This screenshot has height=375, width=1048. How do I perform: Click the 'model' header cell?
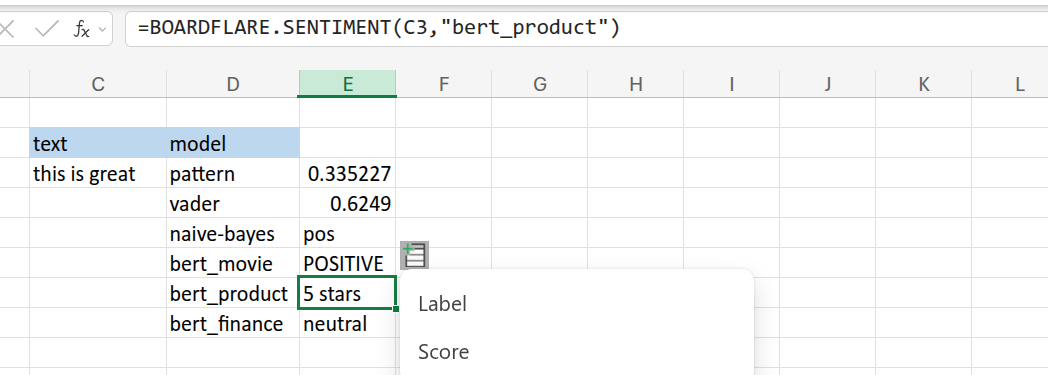pyautogui.click(x=233, y=143)
